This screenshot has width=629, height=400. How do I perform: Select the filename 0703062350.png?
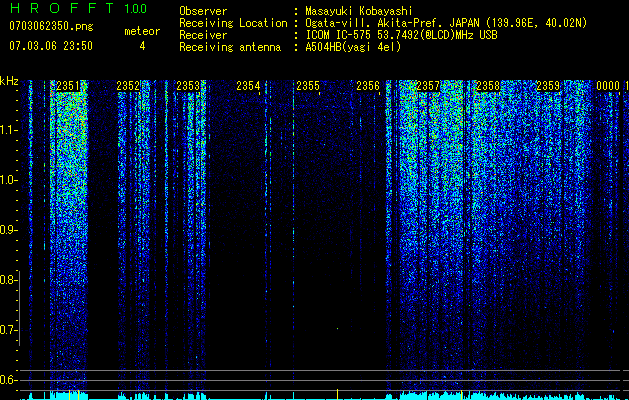click(x=51, y=27)
